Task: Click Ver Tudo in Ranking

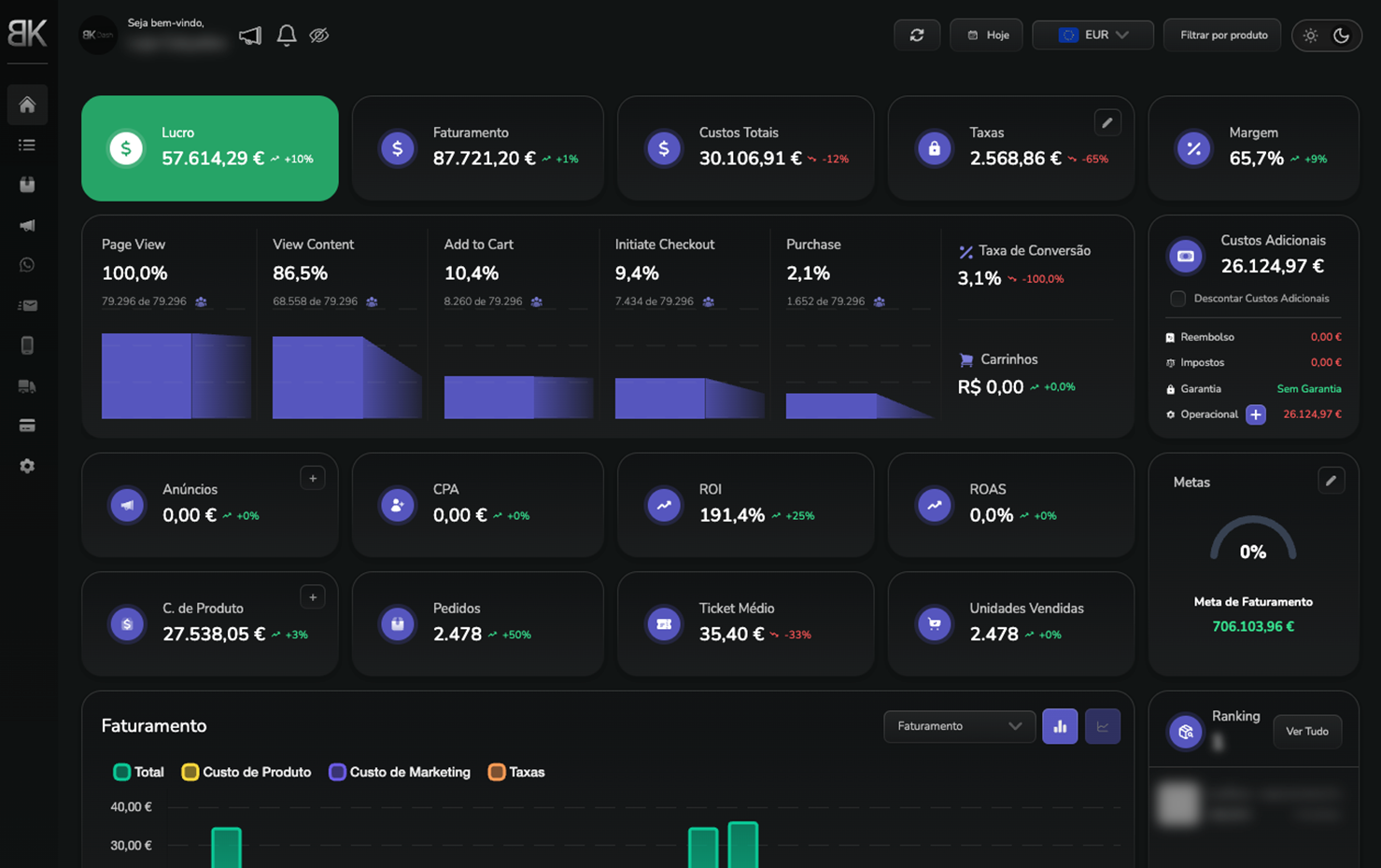Action: pyautogui.click(x=1306, y=732)
